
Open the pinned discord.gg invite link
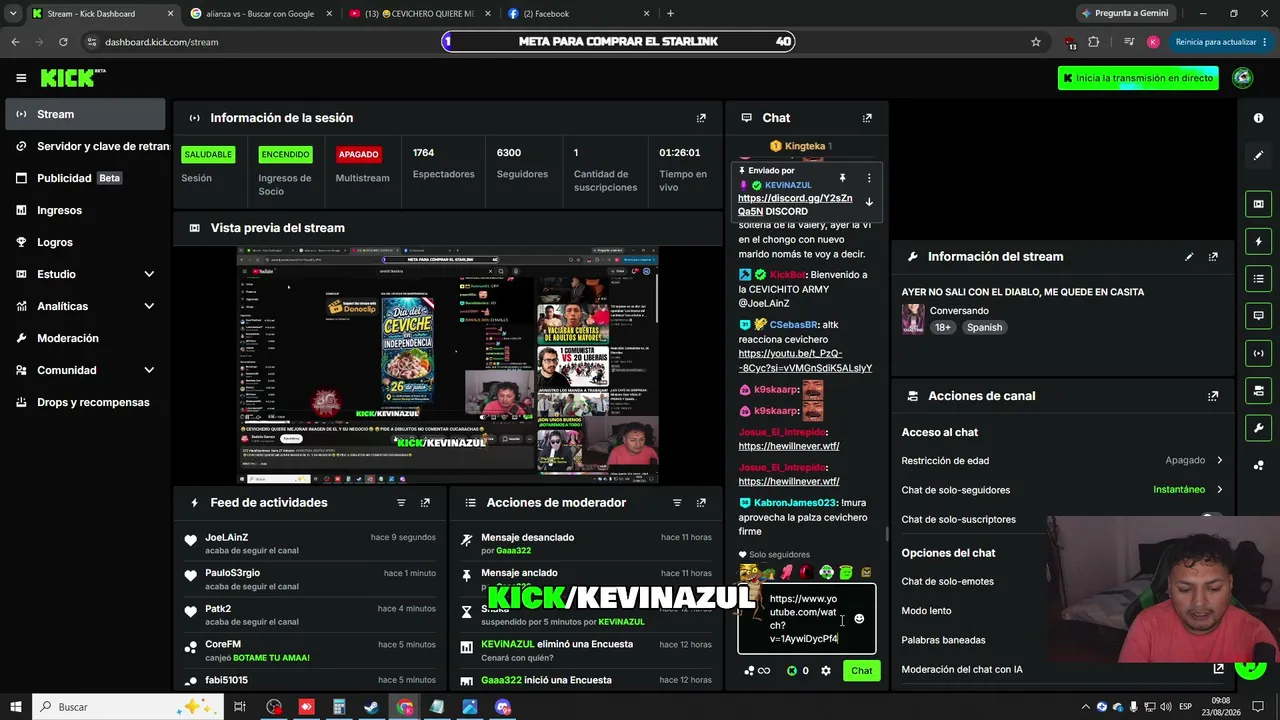(795, 205)
